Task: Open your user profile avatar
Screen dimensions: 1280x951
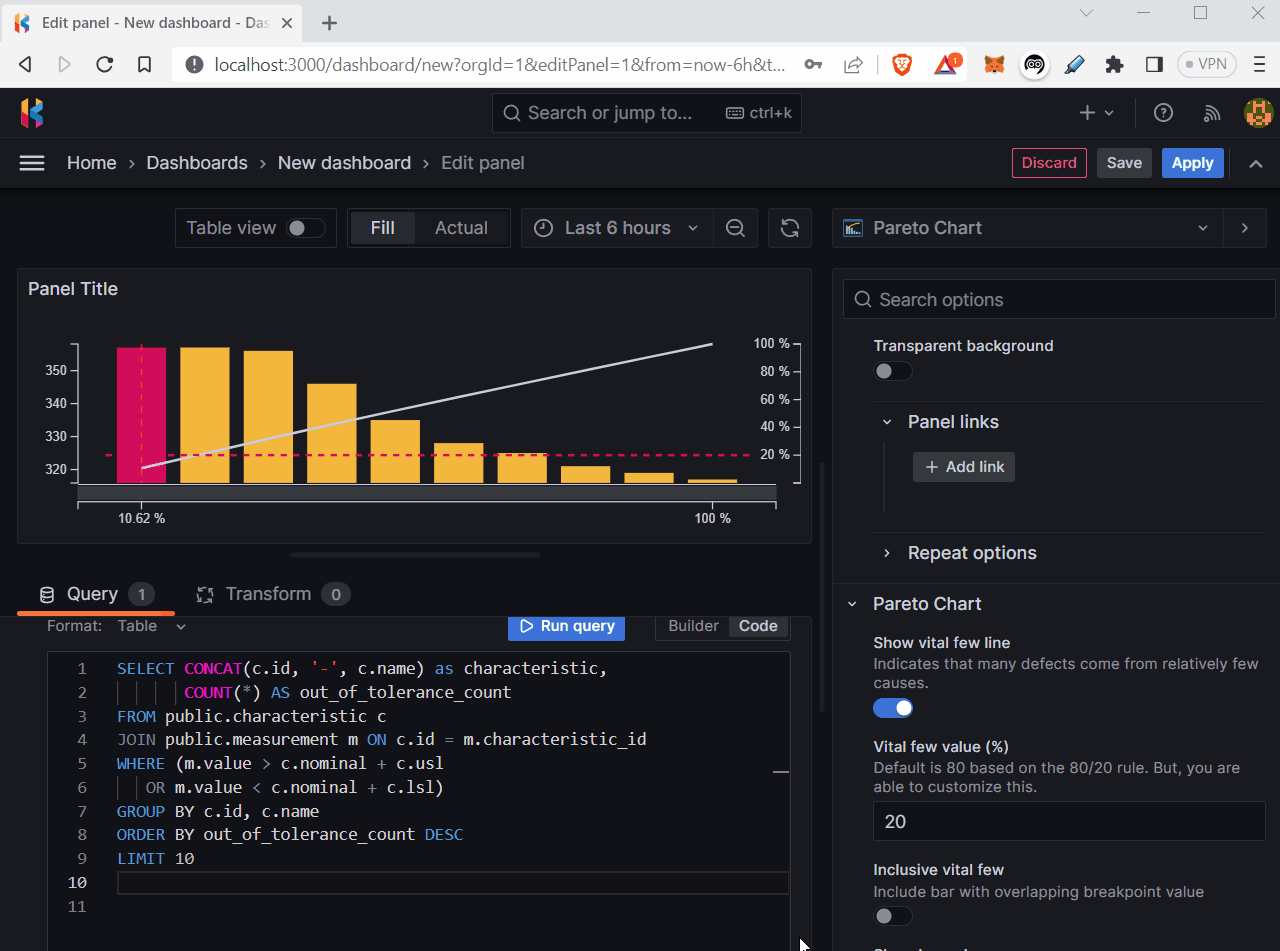Action: [x=1257, y=112]
